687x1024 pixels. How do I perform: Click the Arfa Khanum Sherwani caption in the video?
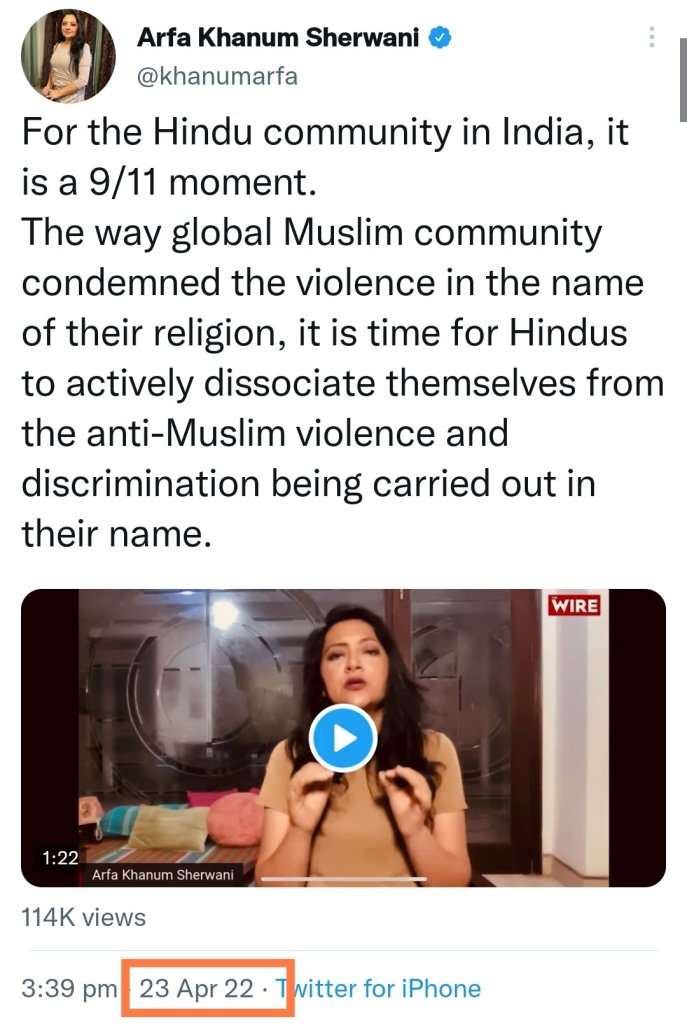163,874
